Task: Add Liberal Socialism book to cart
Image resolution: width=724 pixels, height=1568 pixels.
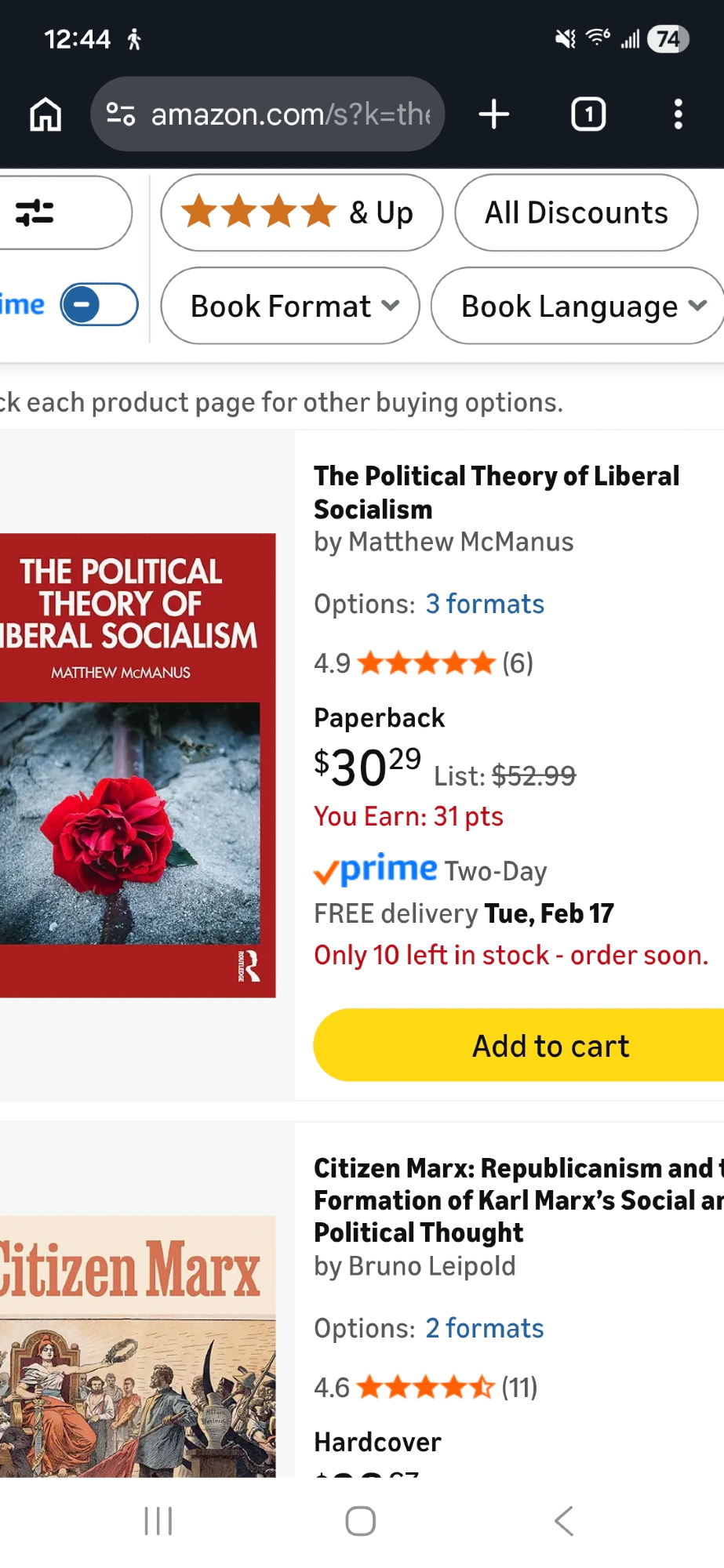Action: 549,1046
